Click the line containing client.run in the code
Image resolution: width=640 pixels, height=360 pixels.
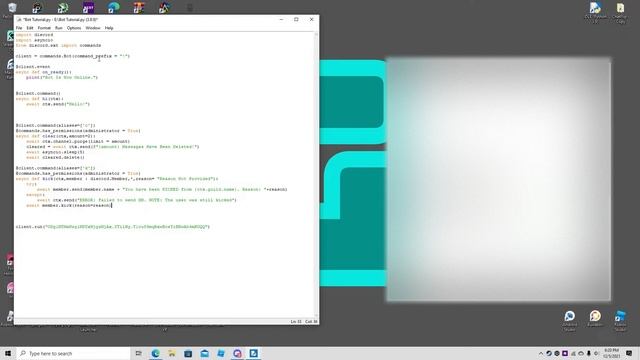coord(113,227)
